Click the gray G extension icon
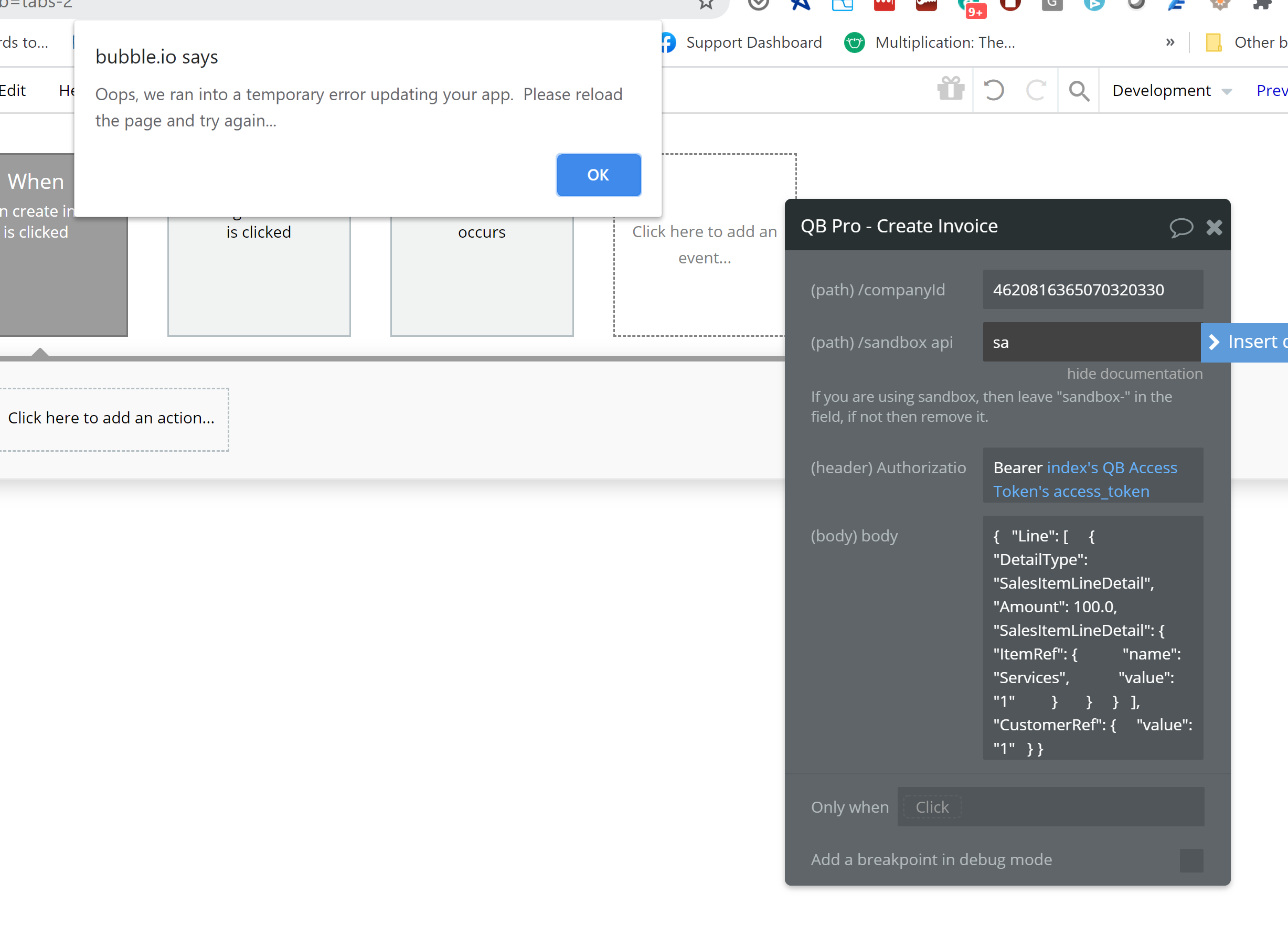1288x936 pixels. click(x=1052, y=5)
